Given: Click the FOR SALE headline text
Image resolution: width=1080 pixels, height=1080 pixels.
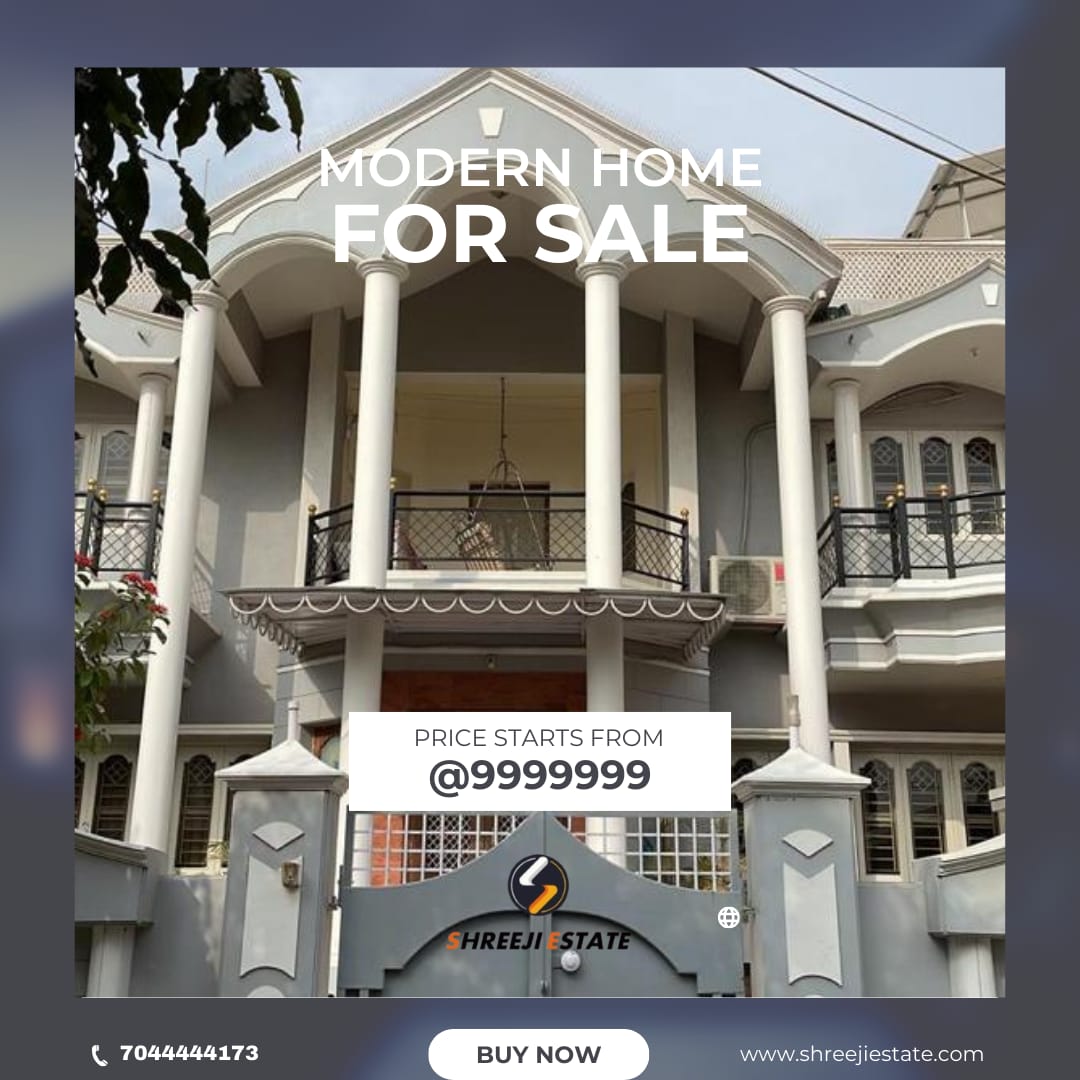Looking at the screenshot, I should pos(541,234).
